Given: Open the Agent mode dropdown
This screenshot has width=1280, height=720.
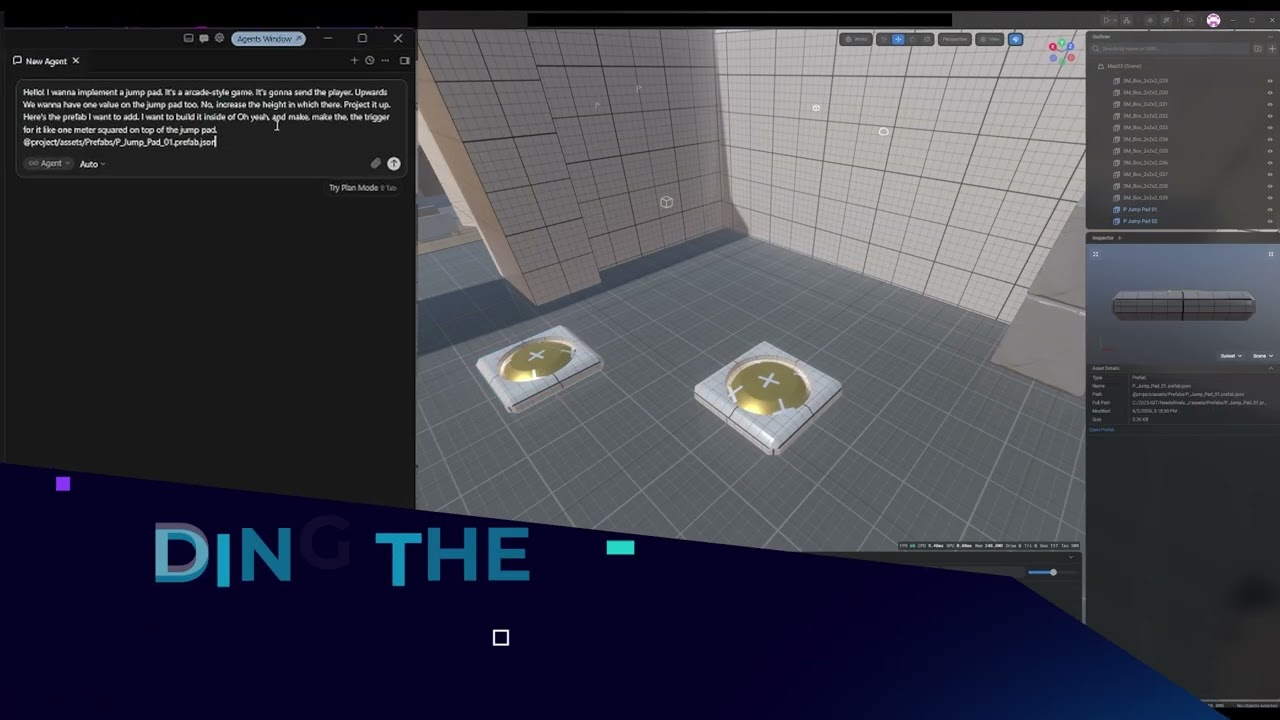Looking at the screenshot, I should click(x=50, y=163).
